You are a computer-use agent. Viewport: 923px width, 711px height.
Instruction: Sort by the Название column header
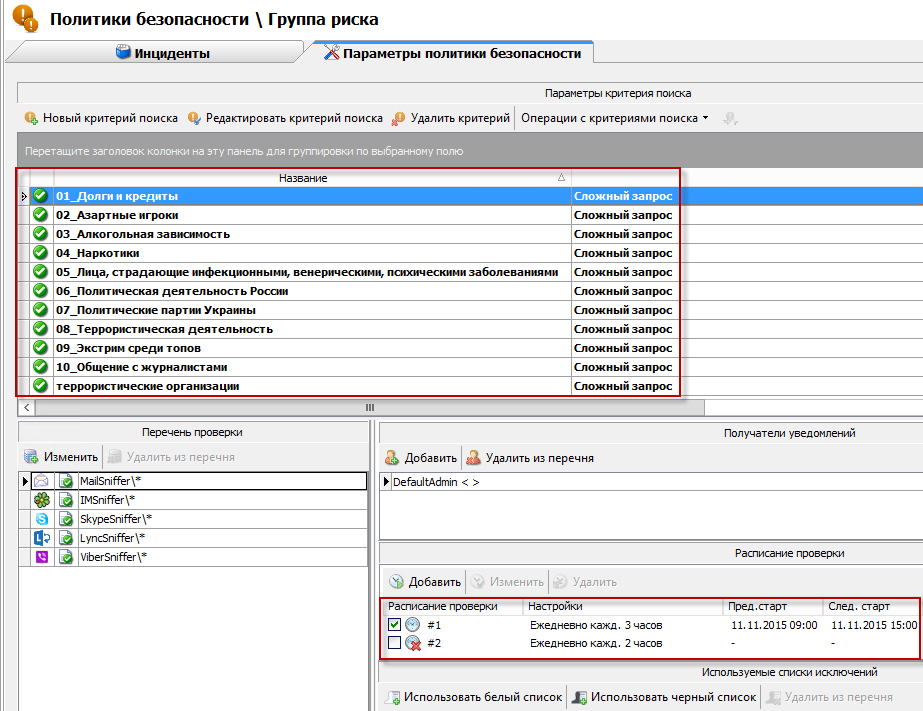[x=303, y=178]
